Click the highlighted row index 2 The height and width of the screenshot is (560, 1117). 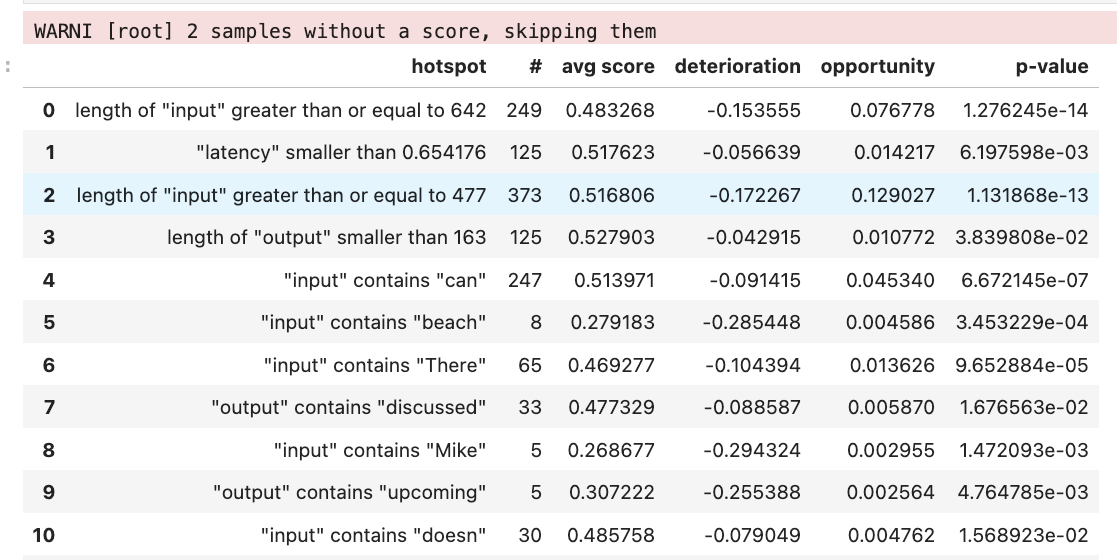49,195
